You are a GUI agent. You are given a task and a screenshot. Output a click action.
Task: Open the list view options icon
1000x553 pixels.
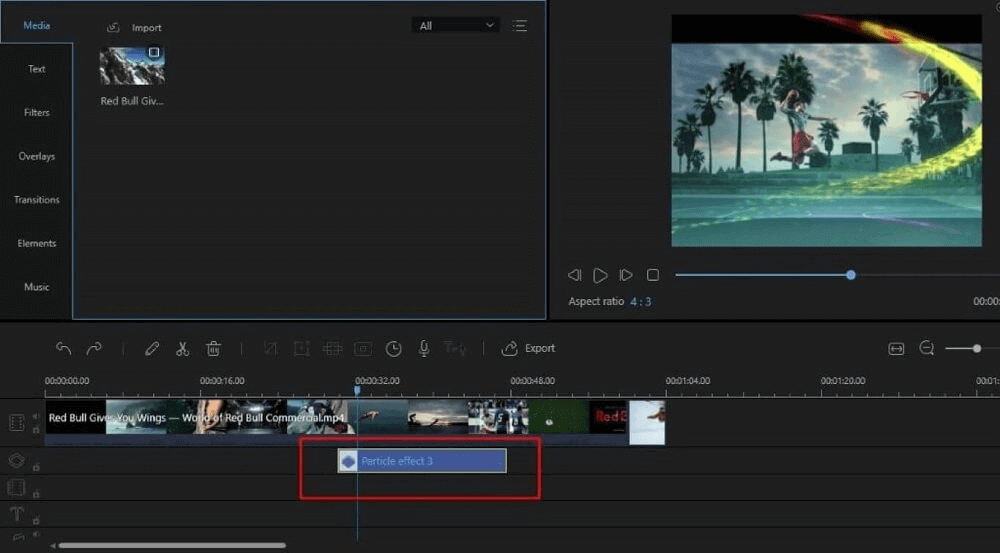pyautogui.click(x=520, y=26)
